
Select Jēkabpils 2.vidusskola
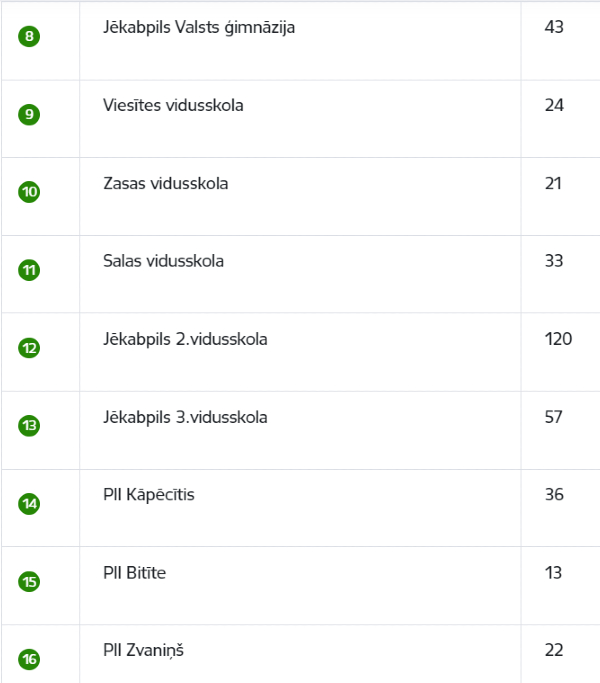click(185, 339)
